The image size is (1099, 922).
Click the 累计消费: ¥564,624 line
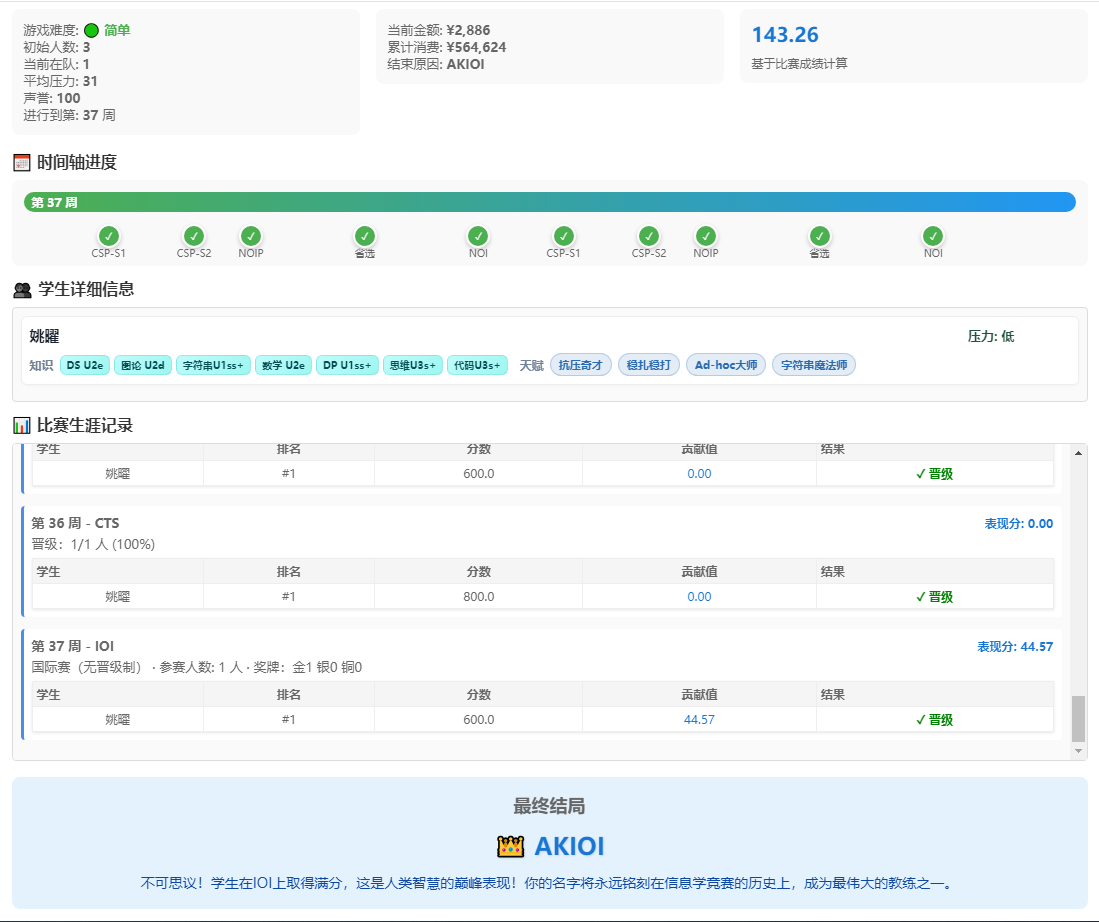point(446,47)
